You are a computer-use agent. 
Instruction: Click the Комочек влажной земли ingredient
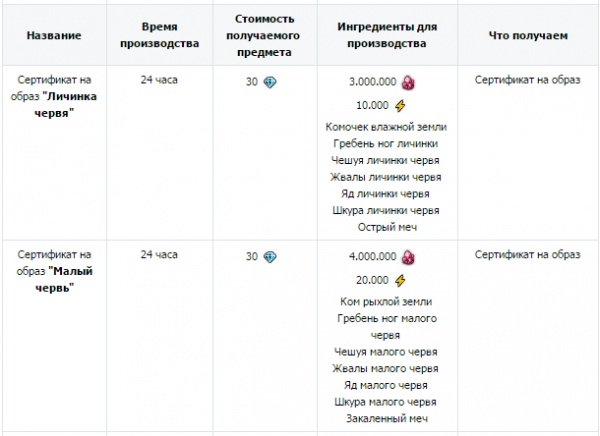(x=386, y=127)
